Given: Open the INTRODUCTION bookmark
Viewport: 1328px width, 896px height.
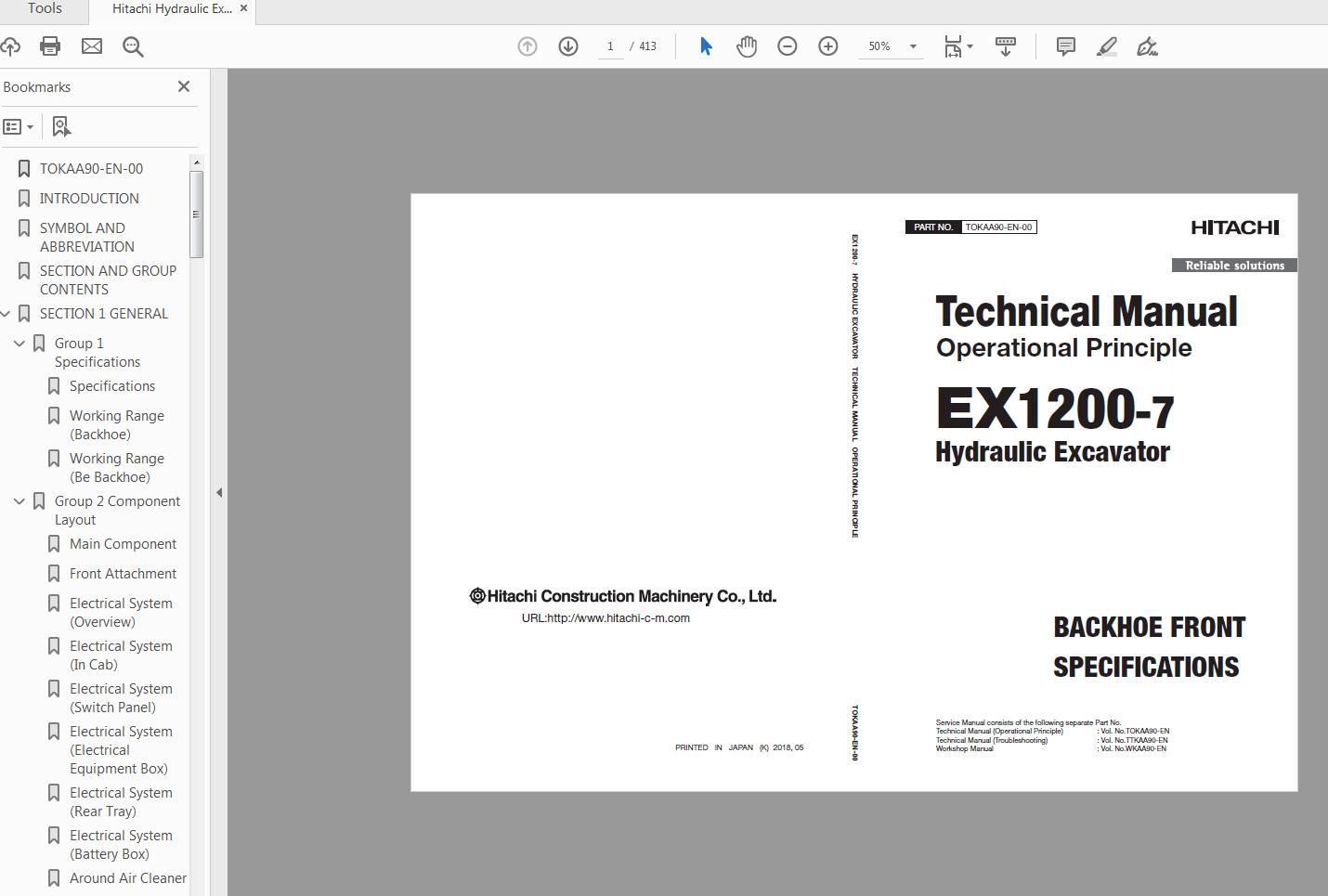Looking at the screenshot, I should [x=89, y=199].
